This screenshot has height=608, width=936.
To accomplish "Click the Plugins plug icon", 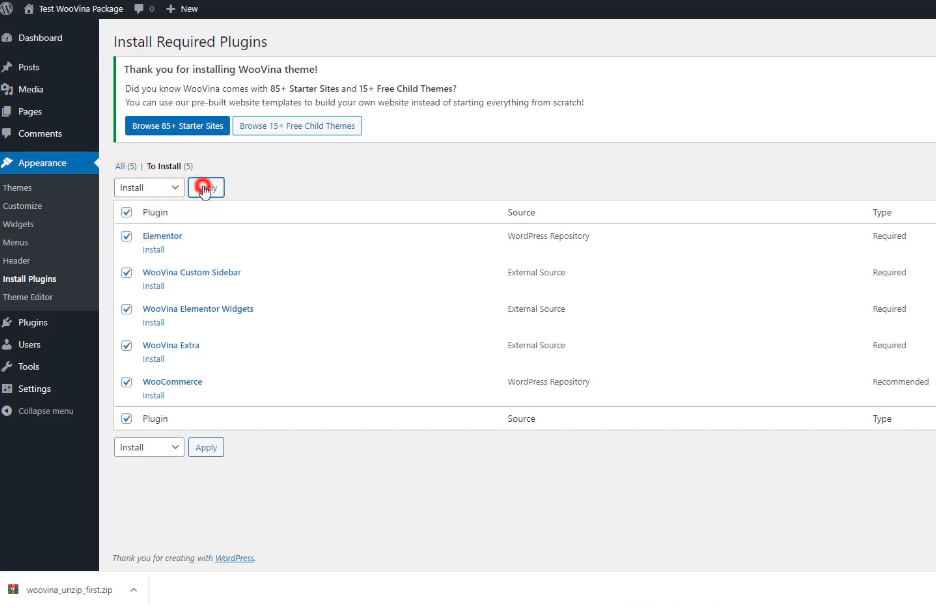I will coord(7,323).
